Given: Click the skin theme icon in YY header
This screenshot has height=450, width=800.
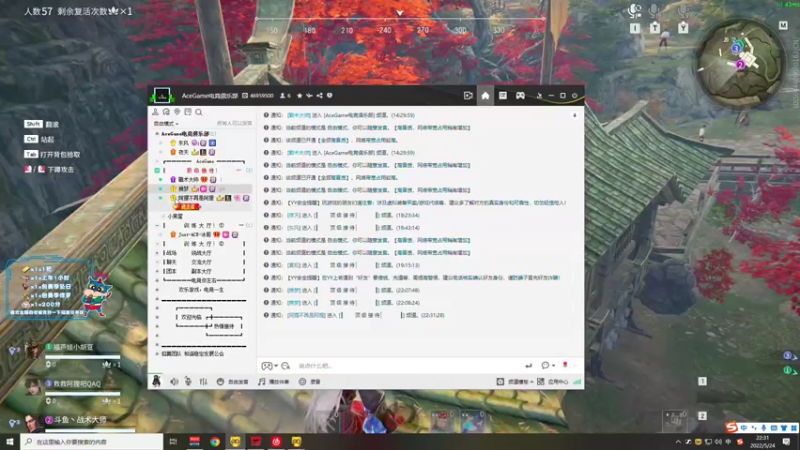Looking at the screenshot, I should pyautogui.click(x=539, y=95).
